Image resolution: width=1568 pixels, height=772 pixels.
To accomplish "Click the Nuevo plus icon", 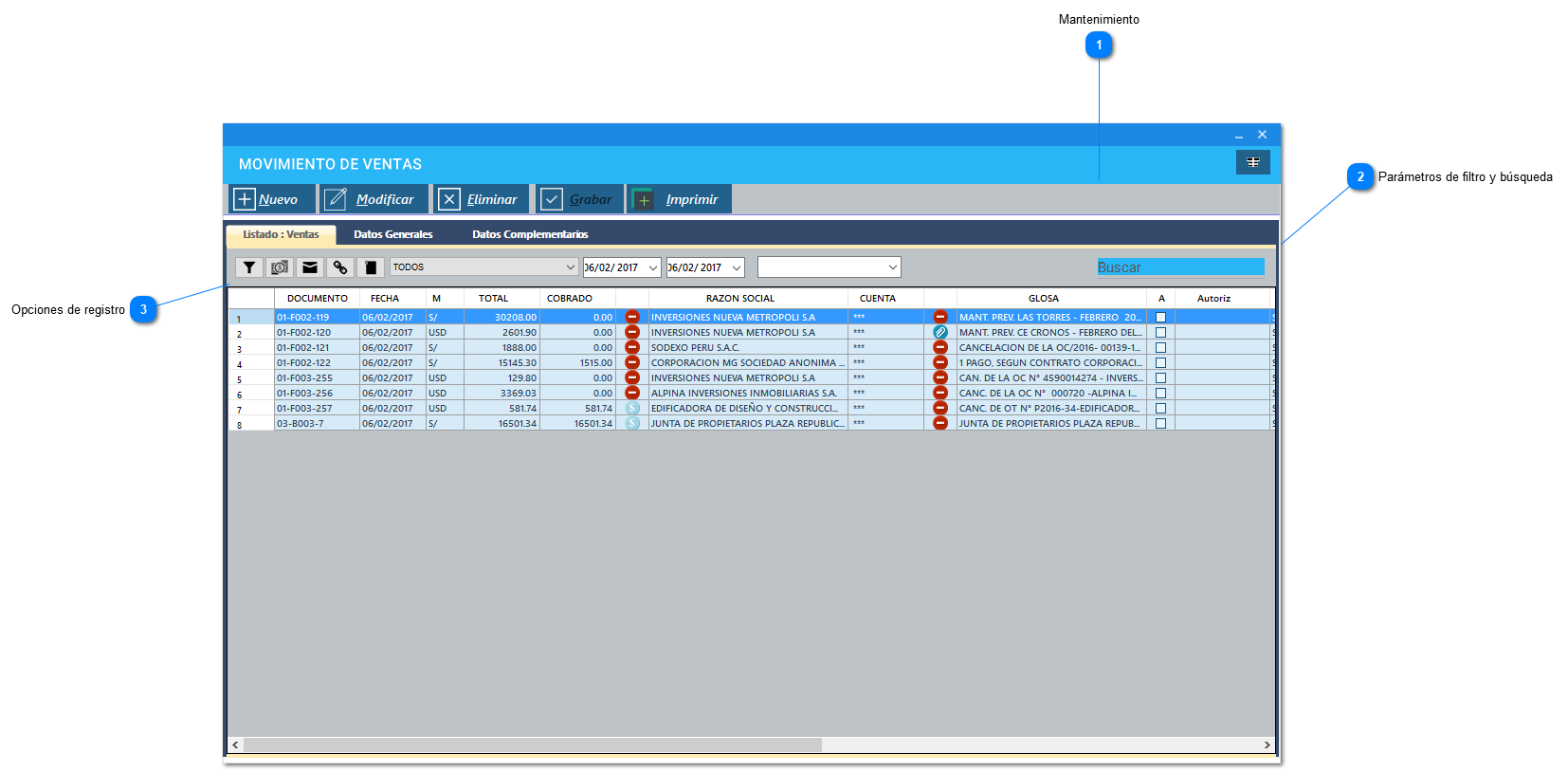I will tap(245, 199).
